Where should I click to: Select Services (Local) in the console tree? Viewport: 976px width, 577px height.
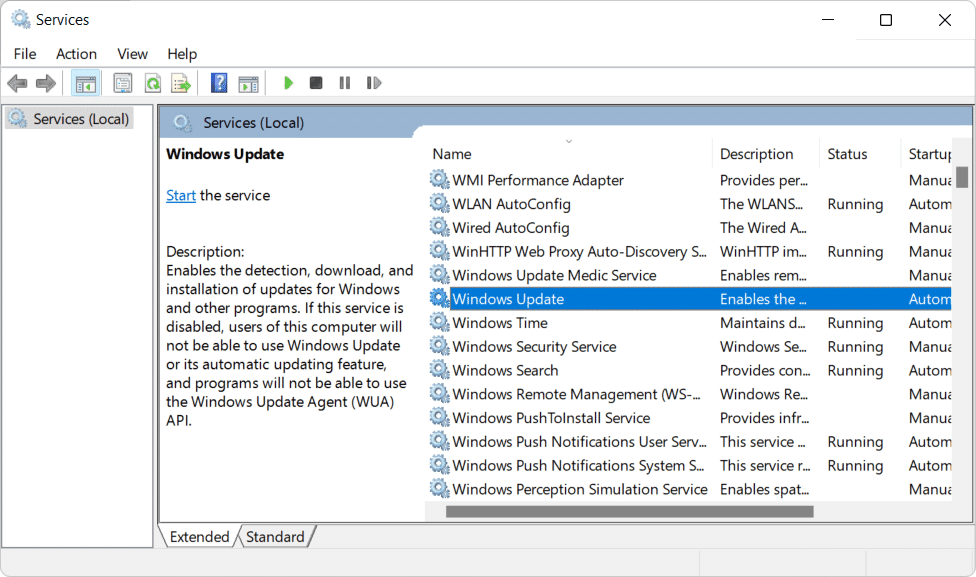pyautogui.click(x=80, y=119)
